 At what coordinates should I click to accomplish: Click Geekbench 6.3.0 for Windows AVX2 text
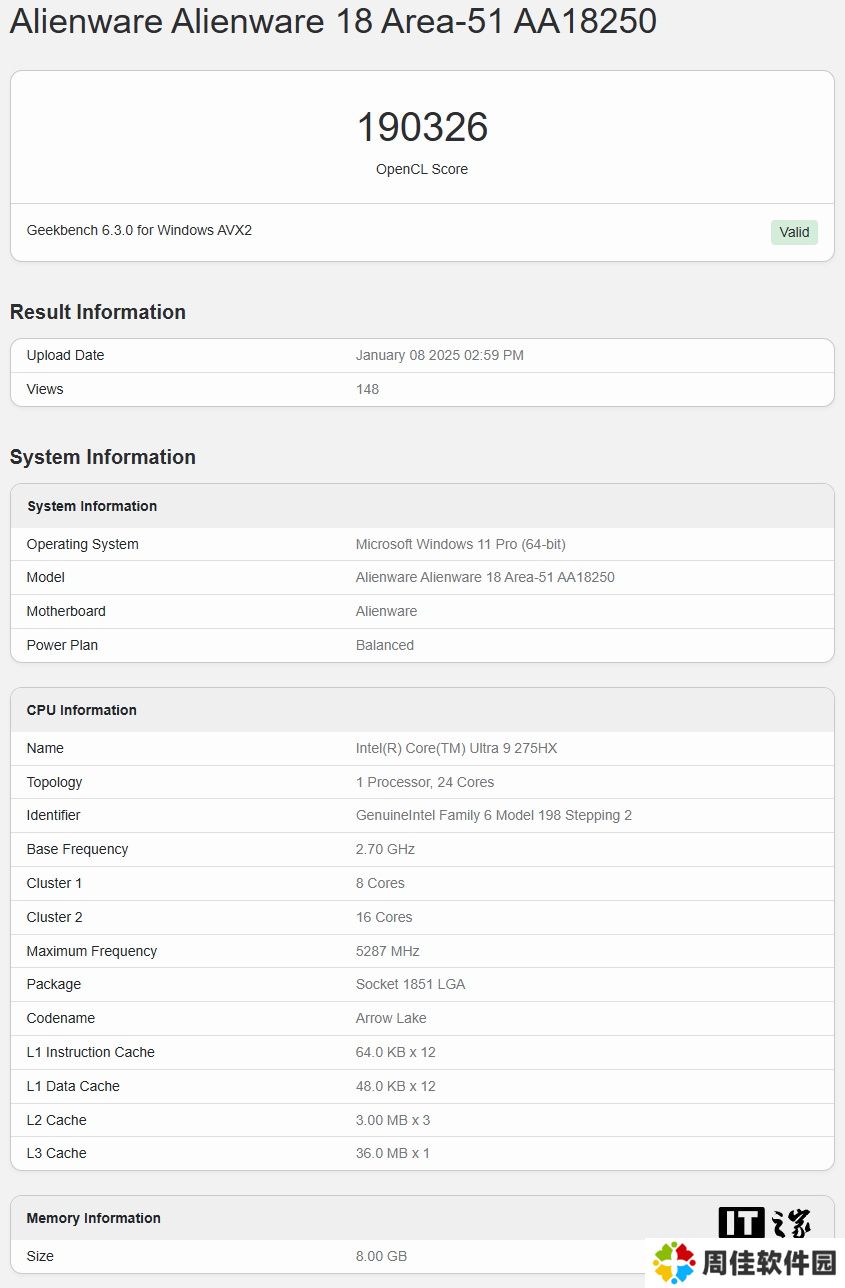[139, 230]
